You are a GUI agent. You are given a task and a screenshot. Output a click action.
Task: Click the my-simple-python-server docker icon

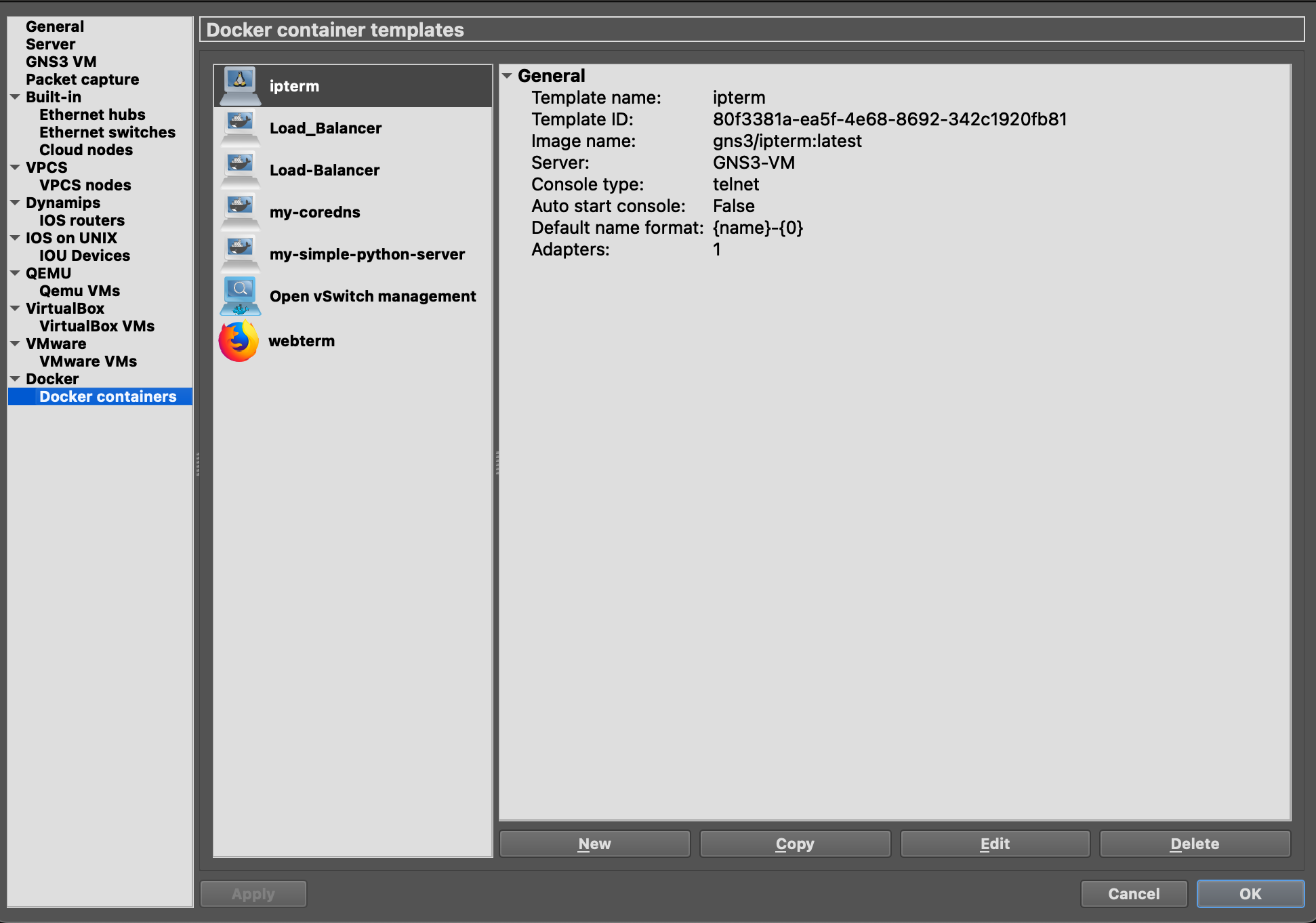240,254
